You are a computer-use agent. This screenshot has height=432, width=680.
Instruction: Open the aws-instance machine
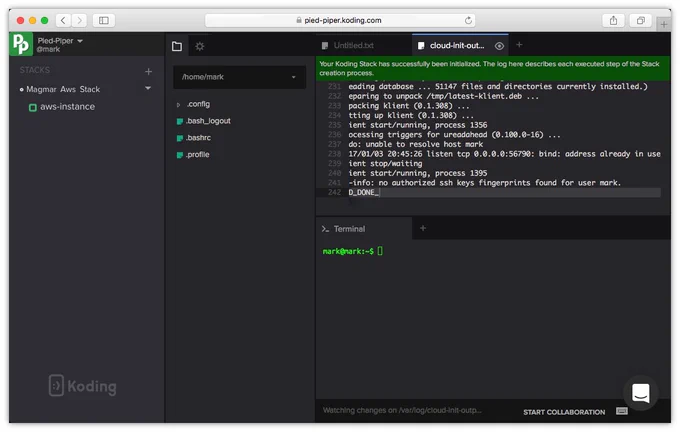pyautogui.click(x=67, y=107)
